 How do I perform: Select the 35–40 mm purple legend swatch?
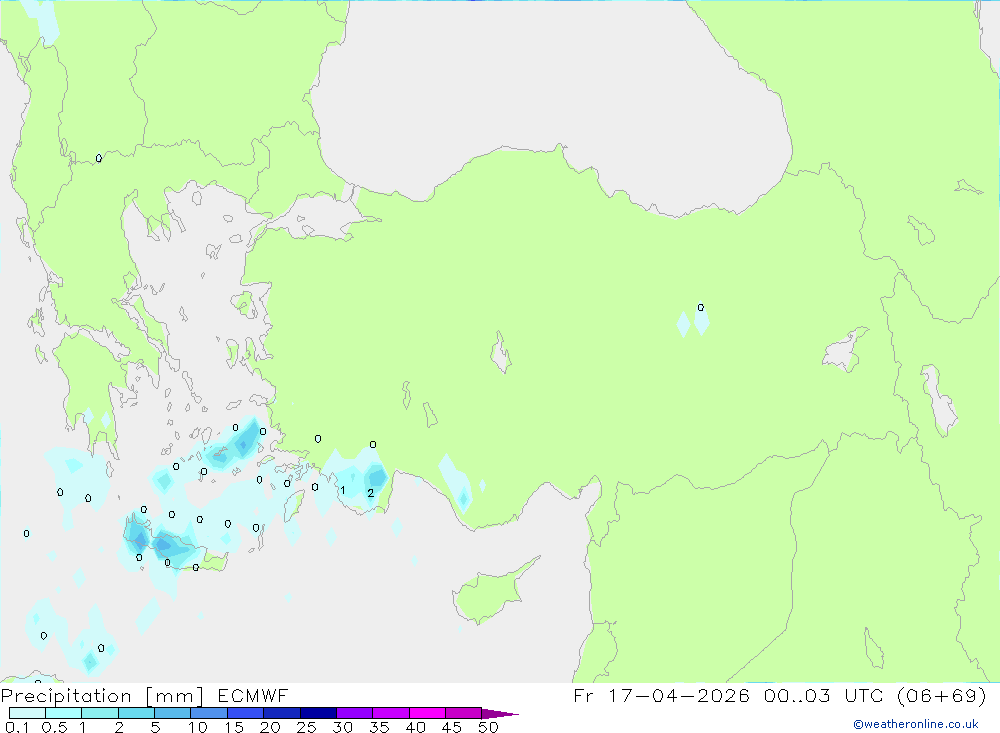coord(390,713)
